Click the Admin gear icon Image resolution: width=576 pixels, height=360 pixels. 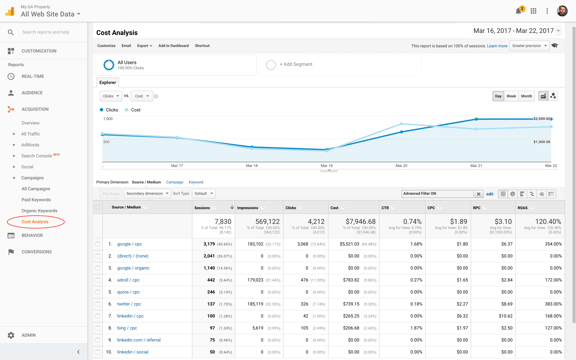coord(11,335)
